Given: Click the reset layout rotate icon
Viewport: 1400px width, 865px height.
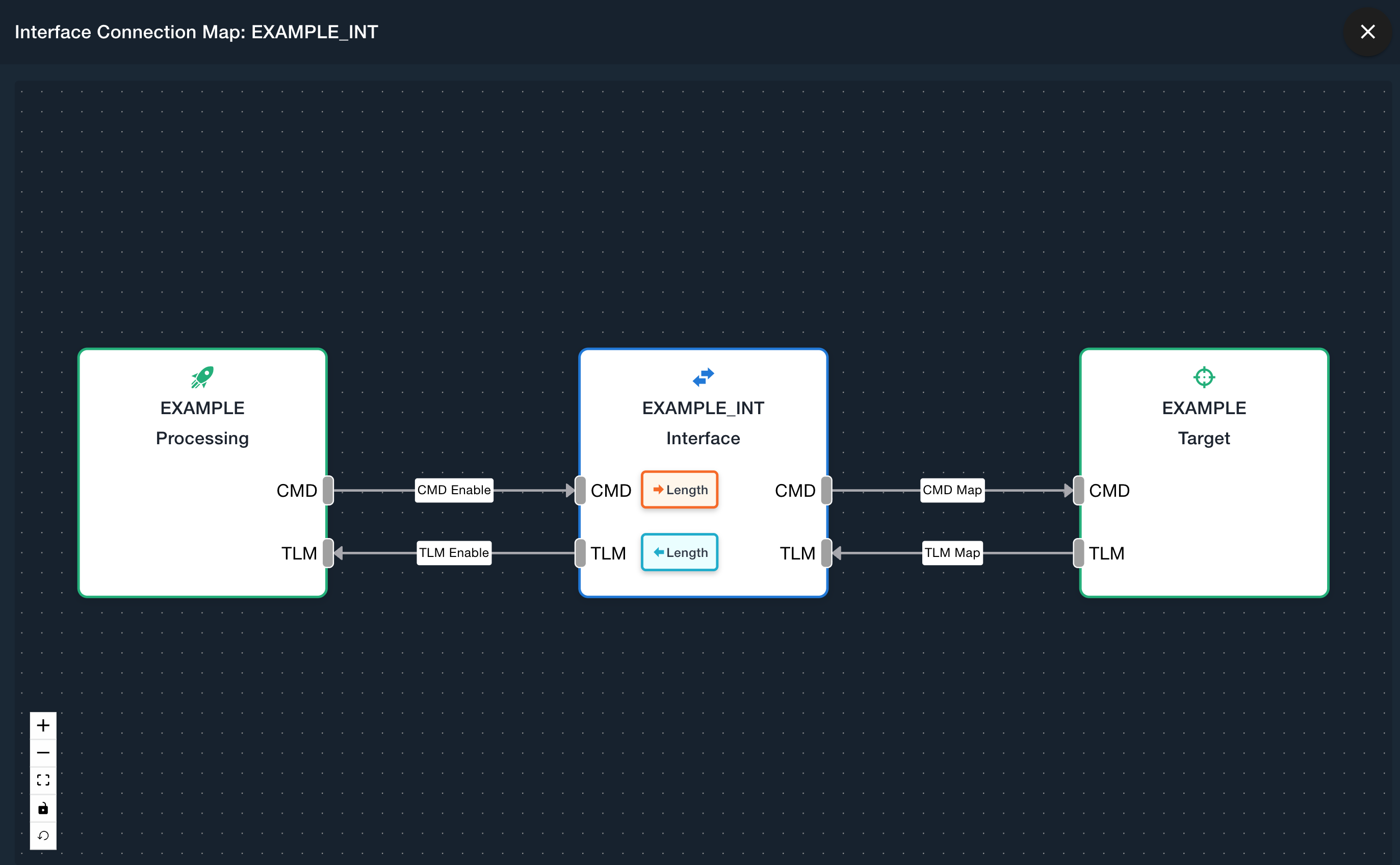Looking at the screenshot, I should tap(43, 836).
